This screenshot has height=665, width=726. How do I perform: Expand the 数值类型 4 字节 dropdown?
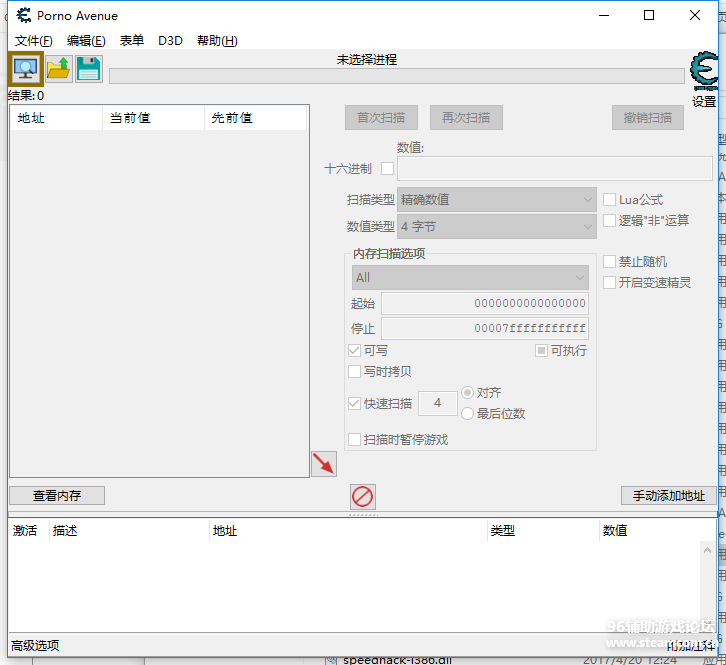coord(497,227)
